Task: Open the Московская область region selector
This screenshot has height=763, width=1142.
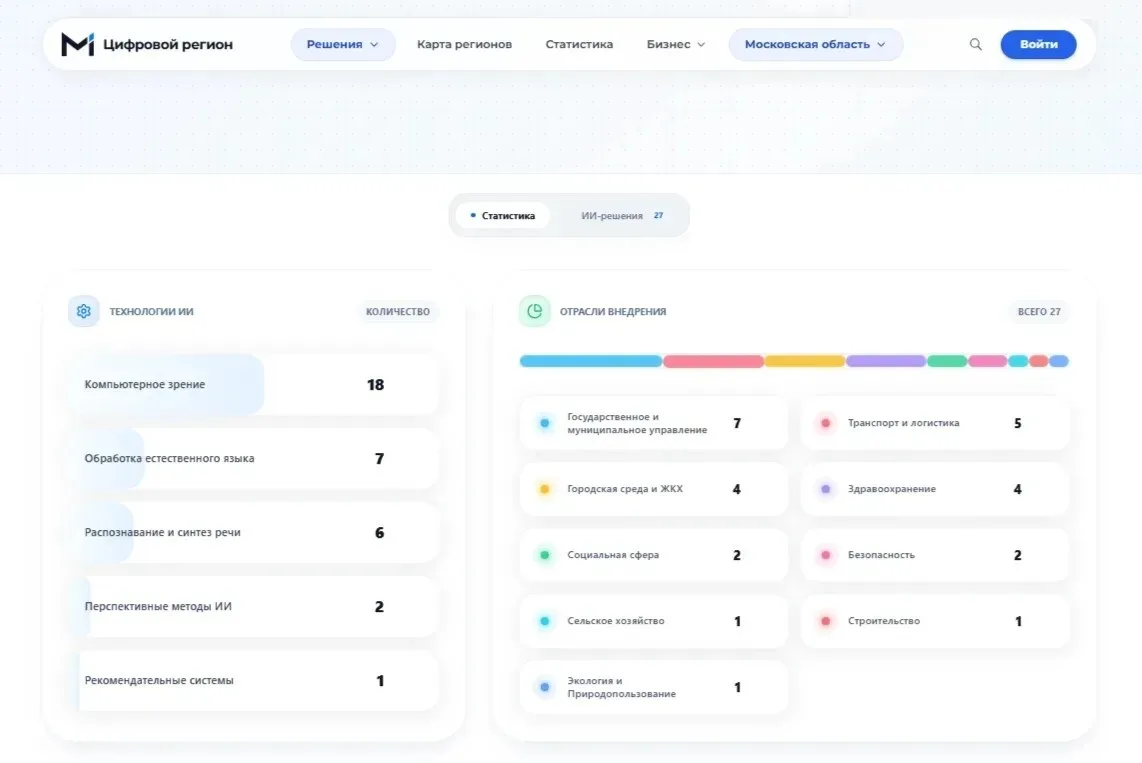Action: point(816,44)
